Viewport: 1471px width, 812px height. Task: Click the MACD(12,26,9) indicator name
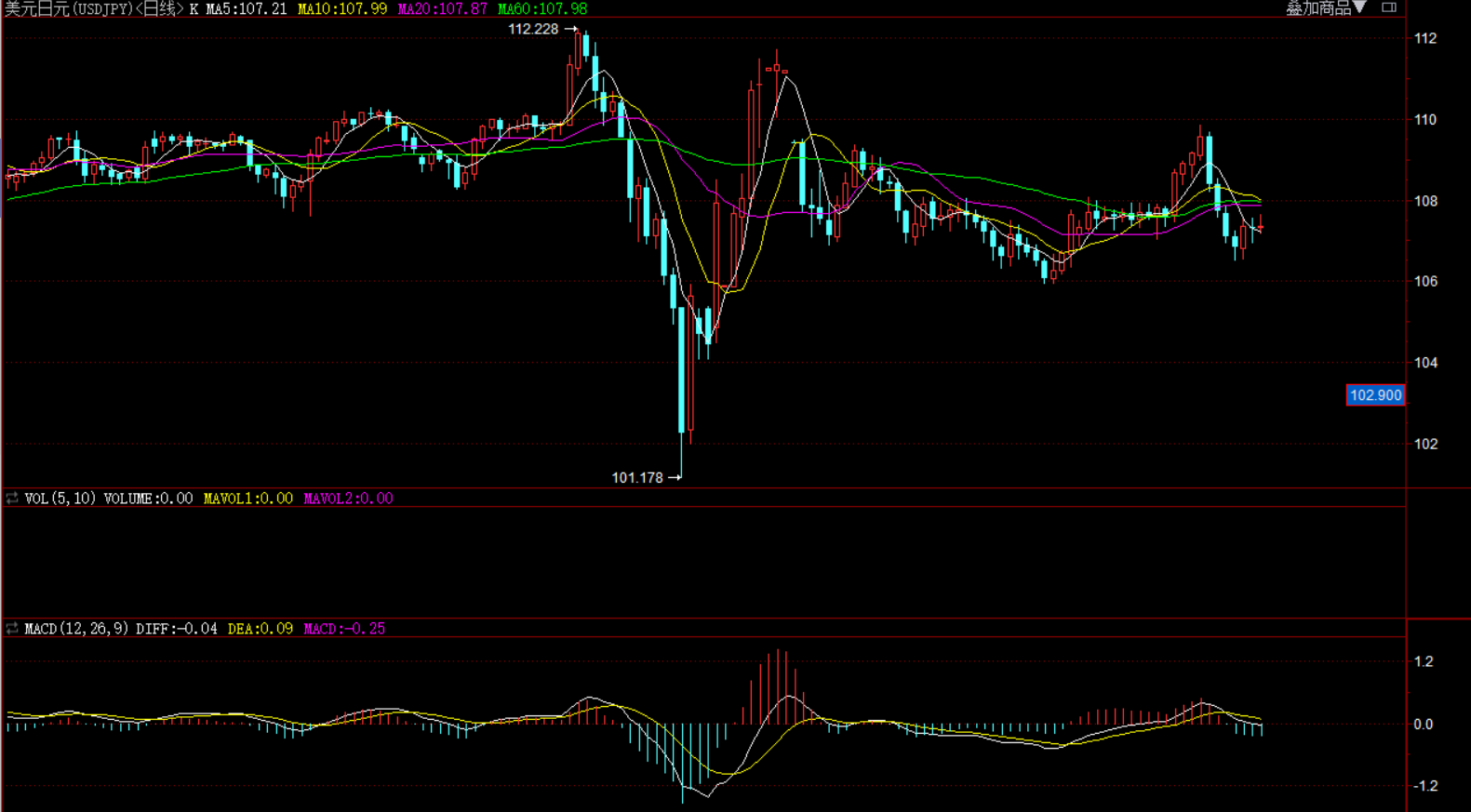click(x=76, y=629)
